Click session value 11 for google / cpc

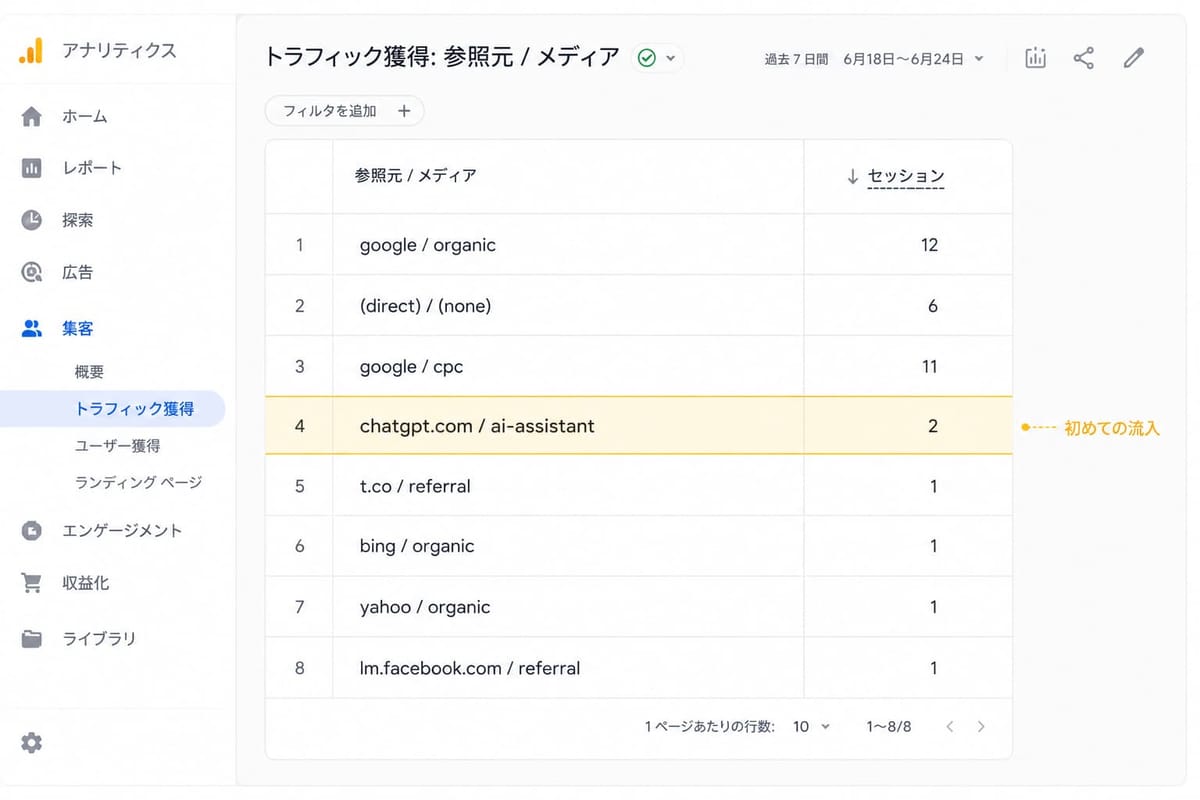click(x=929, y=366)
